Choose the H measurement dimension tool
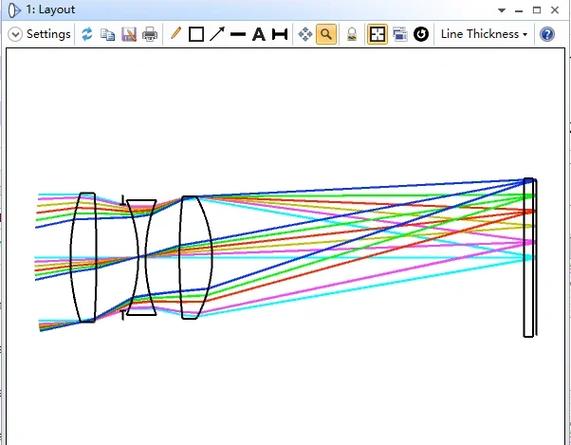 click(280, 35)
